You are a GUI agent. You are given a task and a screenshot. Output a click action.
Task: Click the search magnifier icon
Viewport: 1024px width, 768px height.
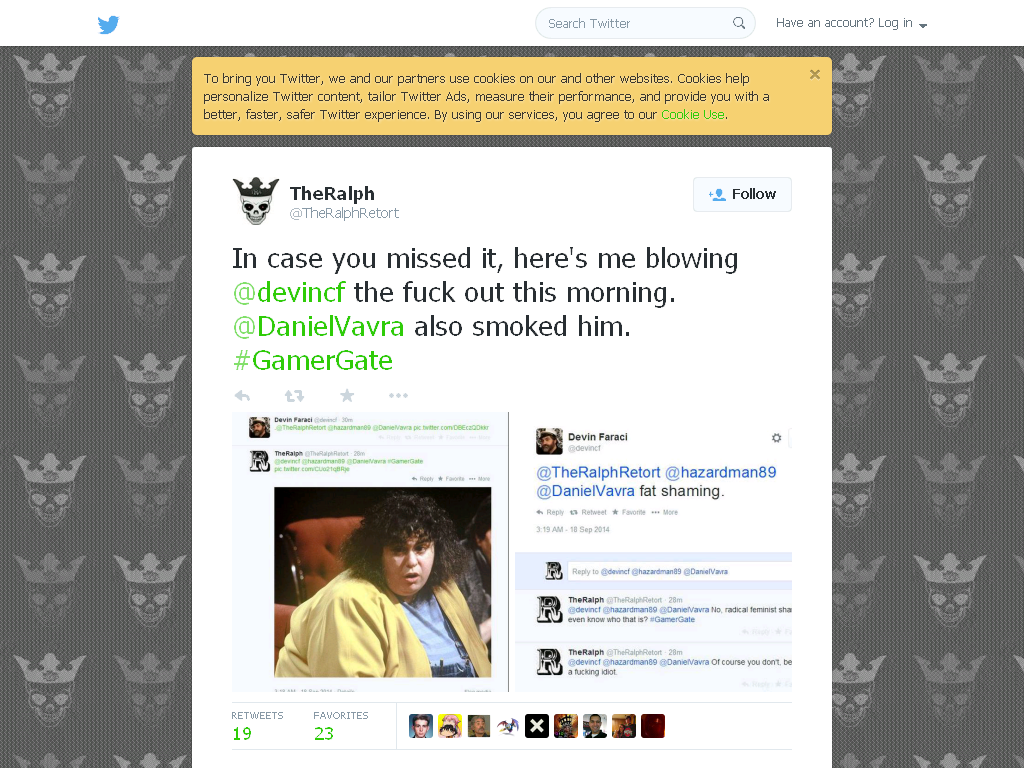pos(739,24)
